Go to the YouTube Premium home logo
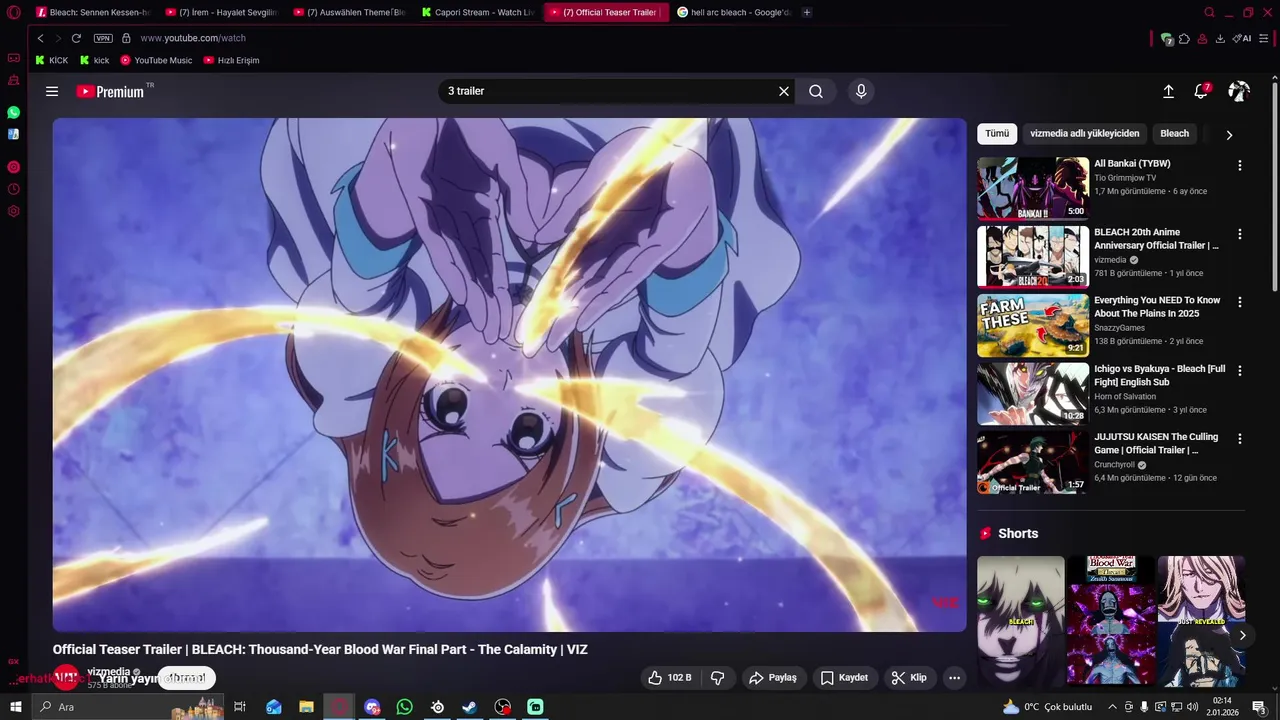 [x=111, y=91]
